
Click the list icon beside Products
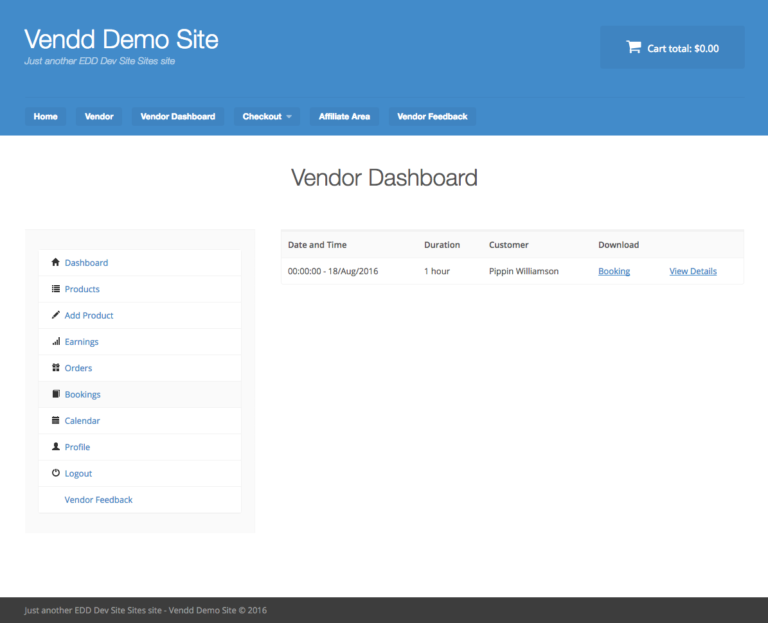coord(55,288)
